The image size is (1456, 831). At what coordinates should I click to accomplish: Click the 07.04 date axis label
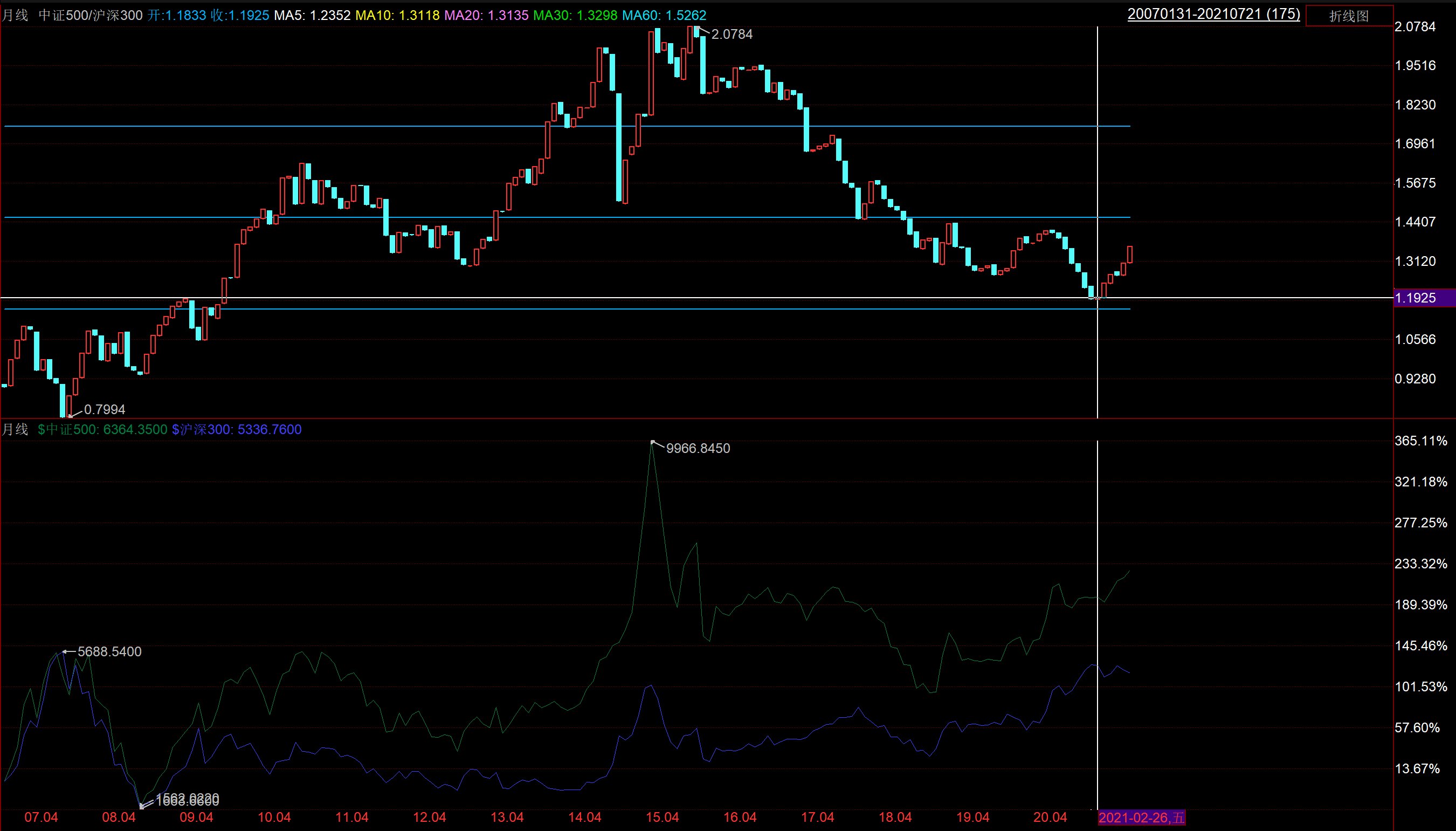(x=41, y=818)
